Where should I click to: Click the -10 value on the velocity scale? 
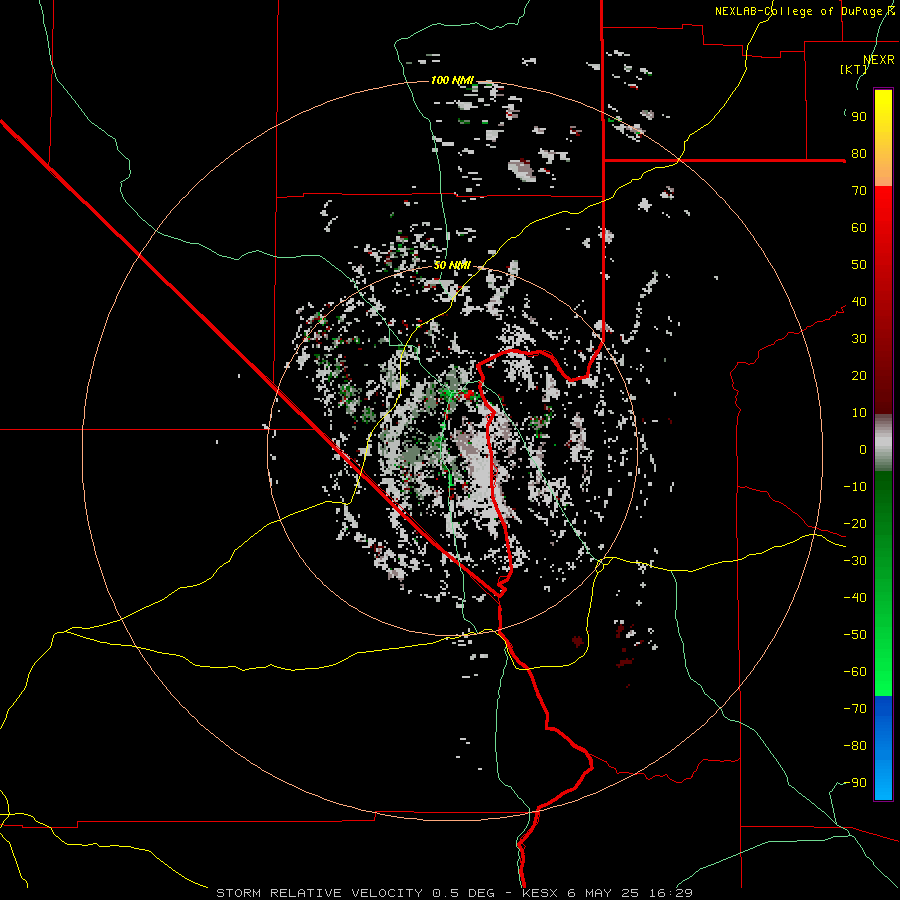[x=855, y=487]
